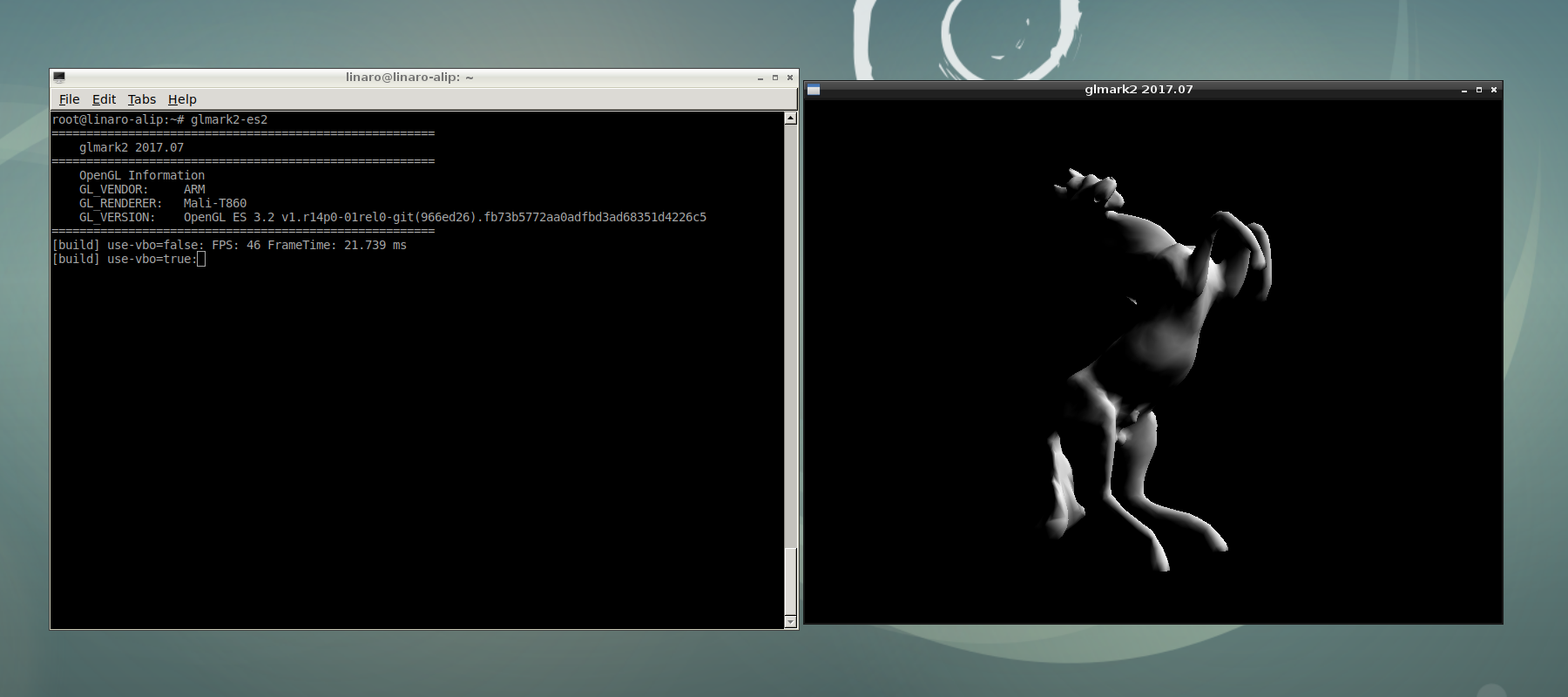Open the Help menu in terminal
This screenshot has width=1568, height=697.
pos(182,99)
